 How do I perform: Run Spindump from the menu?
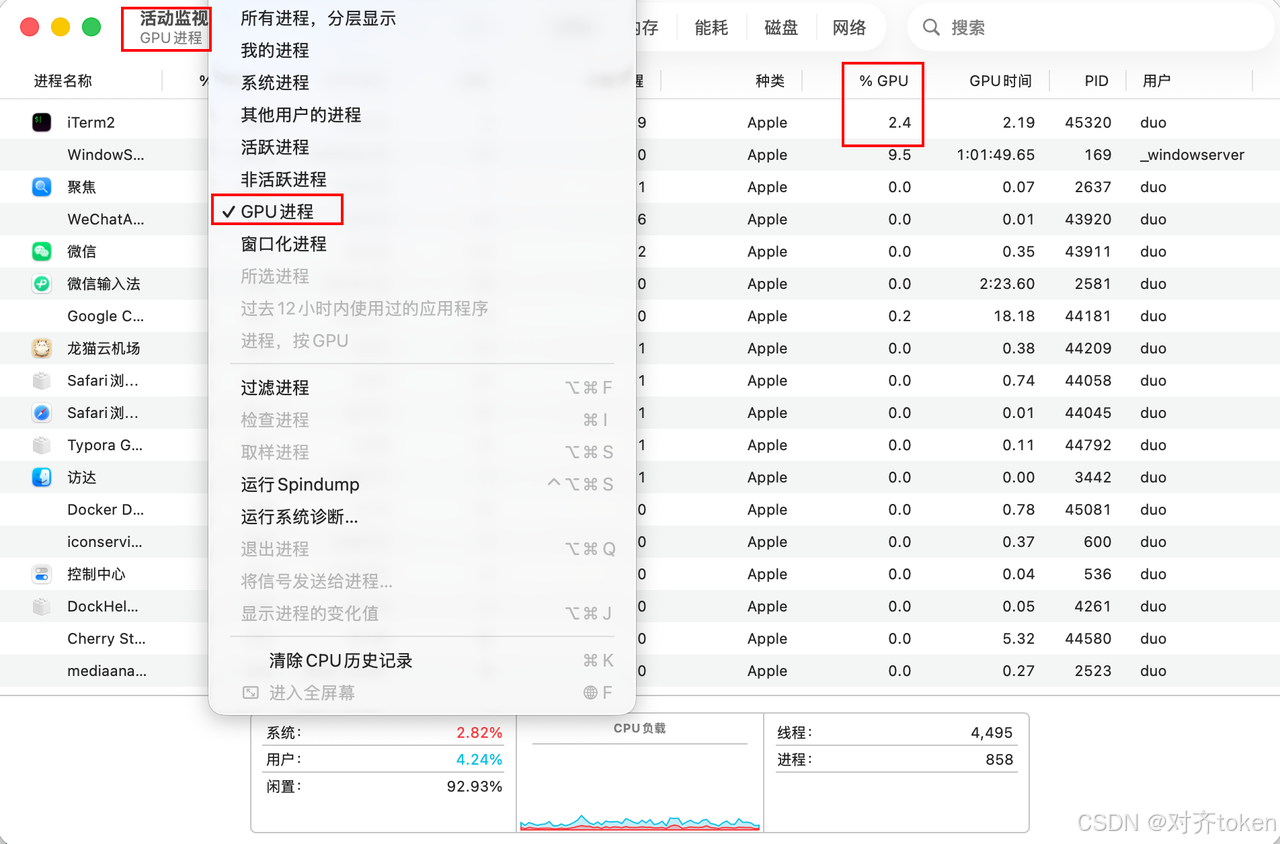coord(300,484)
